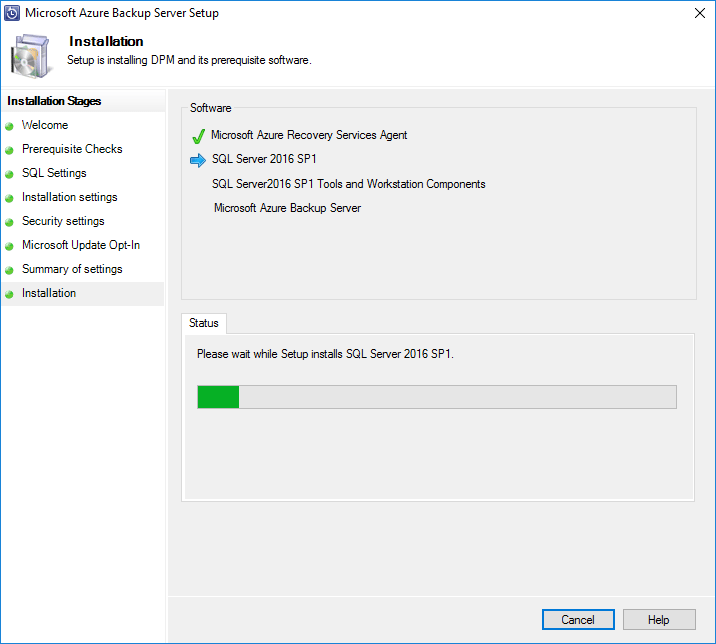Click the green bullet beside Welcome
Screen dimensions: 716x644
9,126
